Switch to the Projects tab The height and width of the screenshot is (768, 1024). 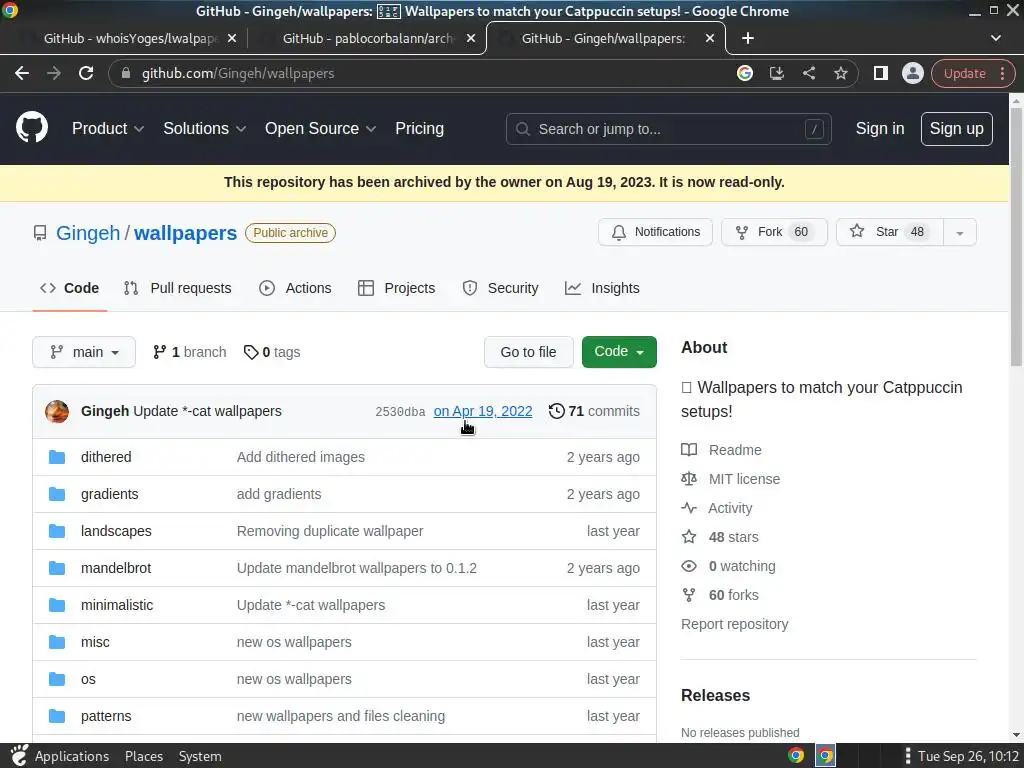(396, 288)
